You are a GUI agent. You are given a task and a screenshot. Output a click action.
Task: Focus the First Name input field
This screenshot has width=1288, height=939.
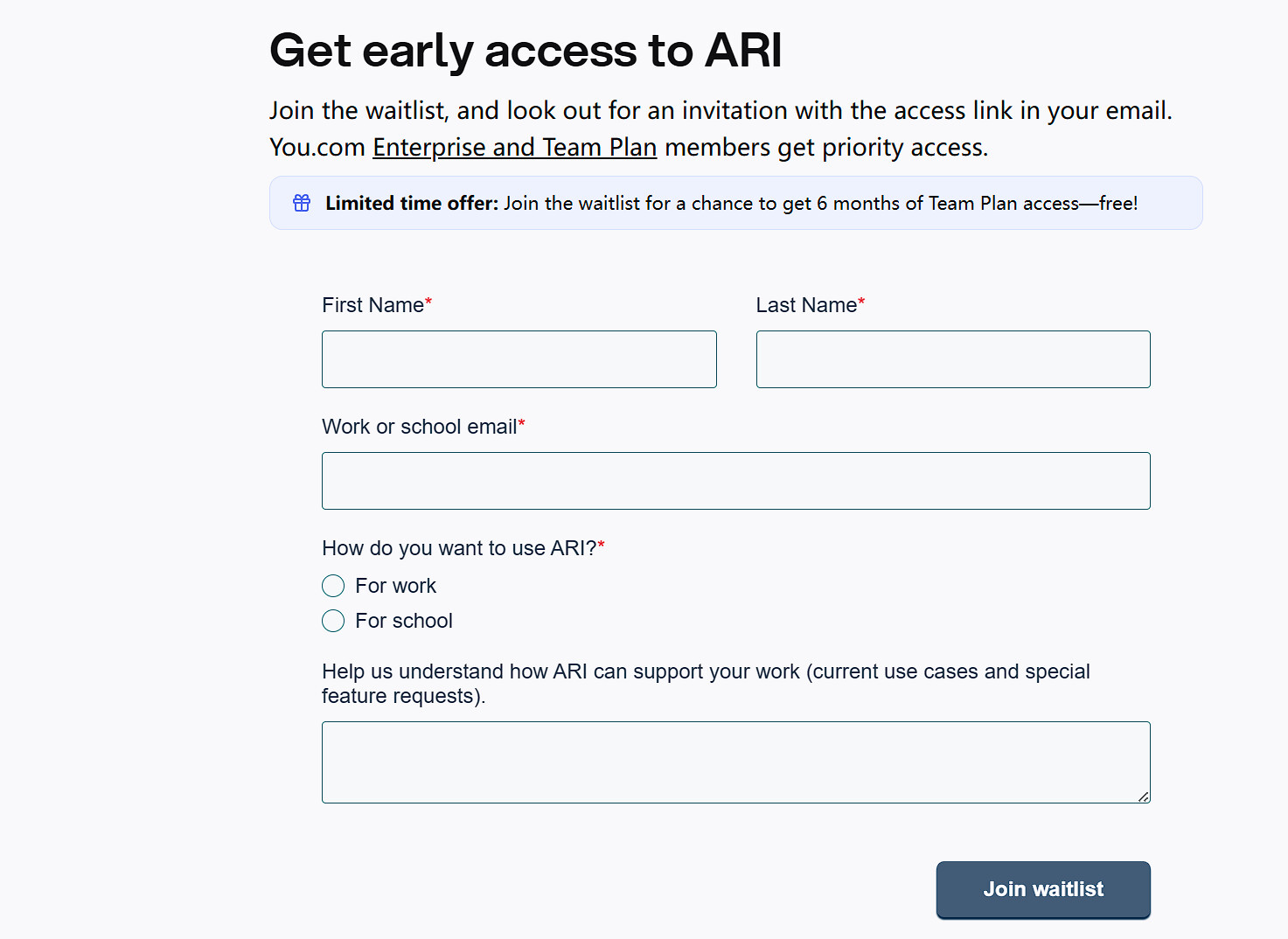tap(519, 359)
